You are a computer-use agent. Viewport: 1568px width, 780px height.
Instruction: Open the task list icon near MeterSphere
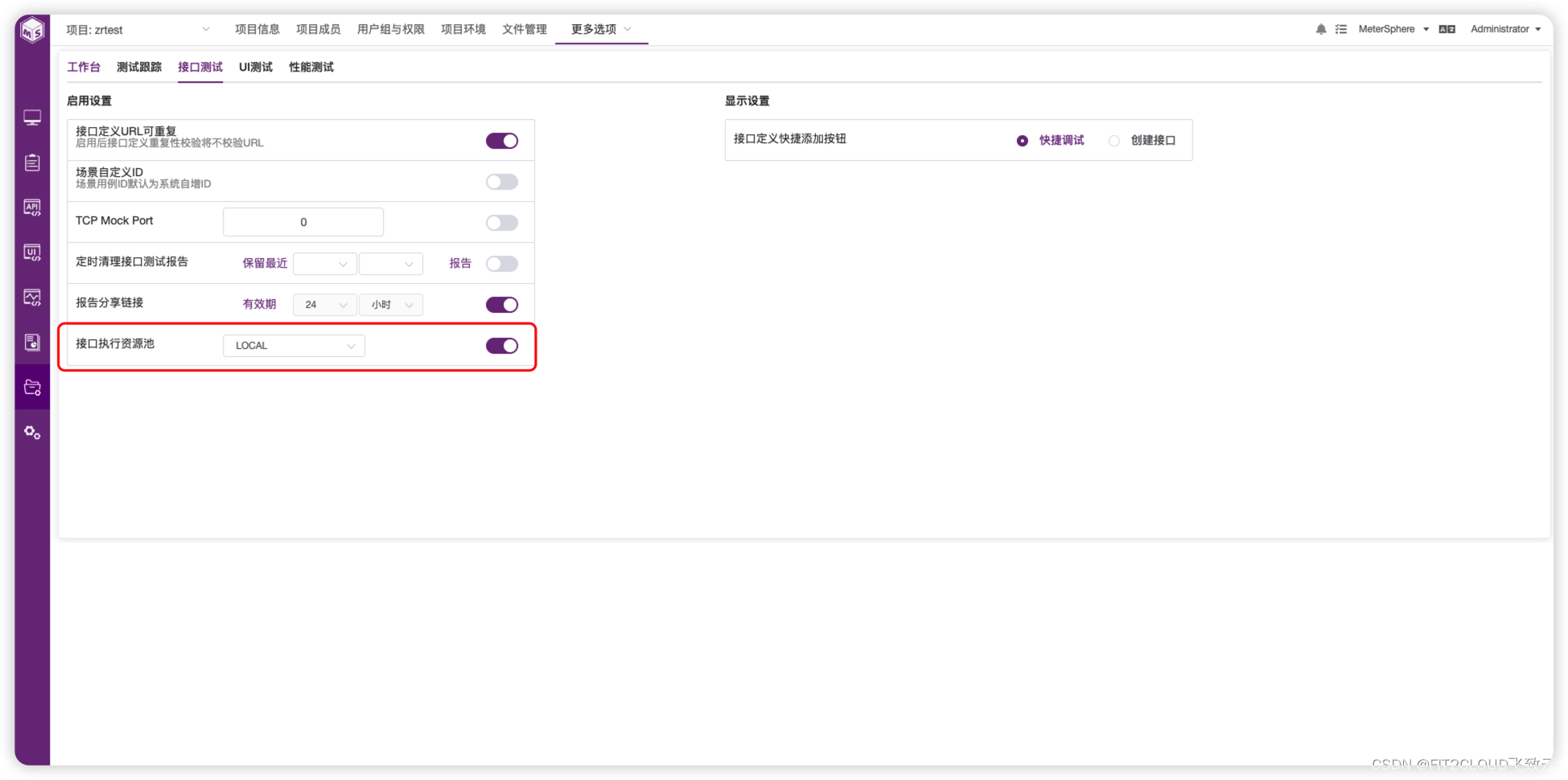[1341, 28]
